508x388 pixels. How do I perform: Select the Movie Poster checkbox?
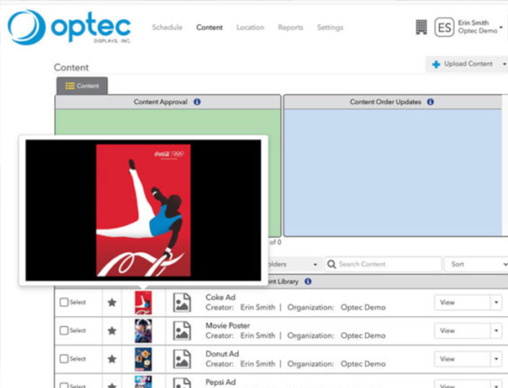tap(64, 331)
